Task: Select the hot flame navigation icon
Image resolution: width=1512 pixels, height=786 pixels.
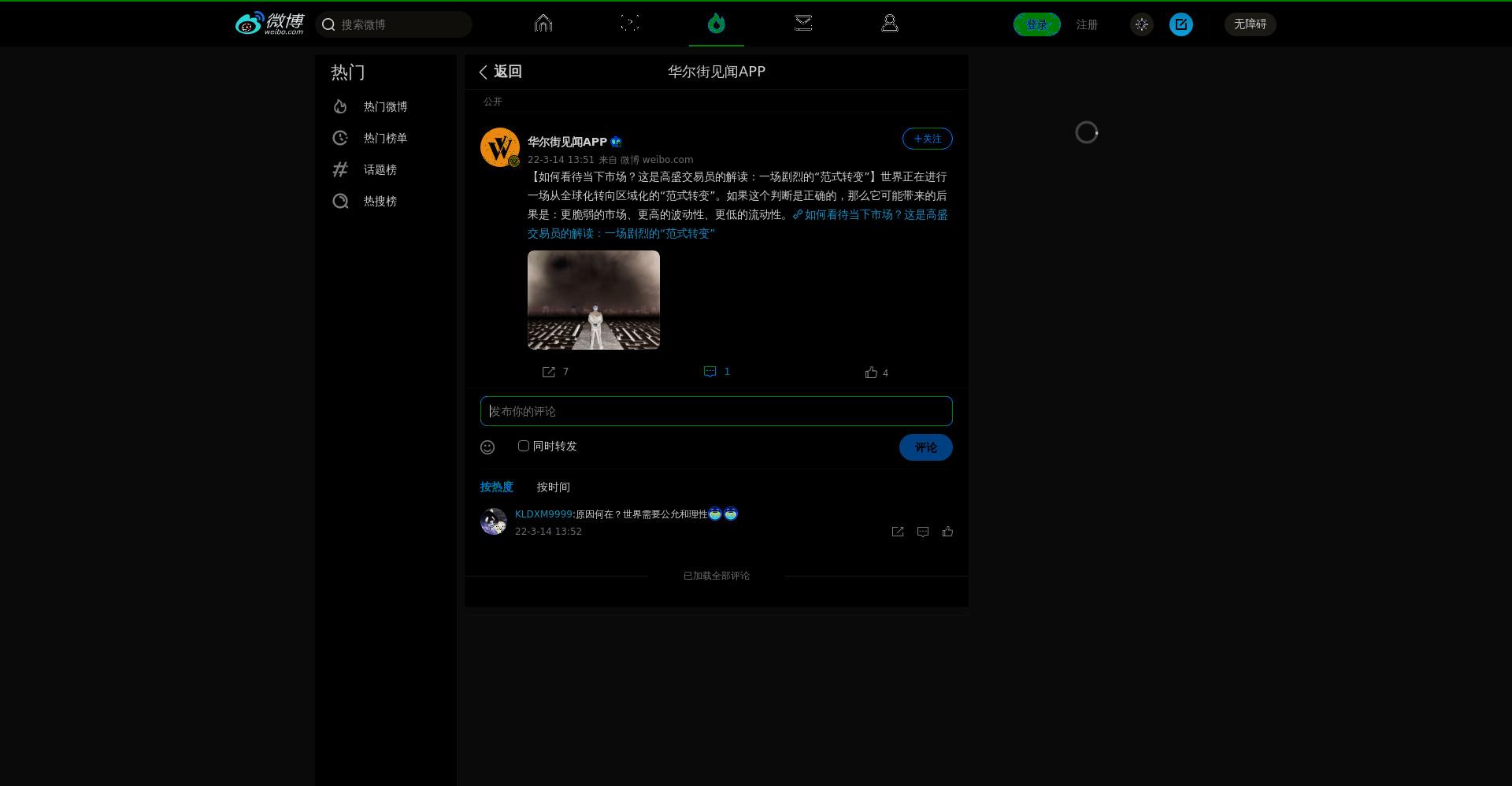Action: (717, 24)
